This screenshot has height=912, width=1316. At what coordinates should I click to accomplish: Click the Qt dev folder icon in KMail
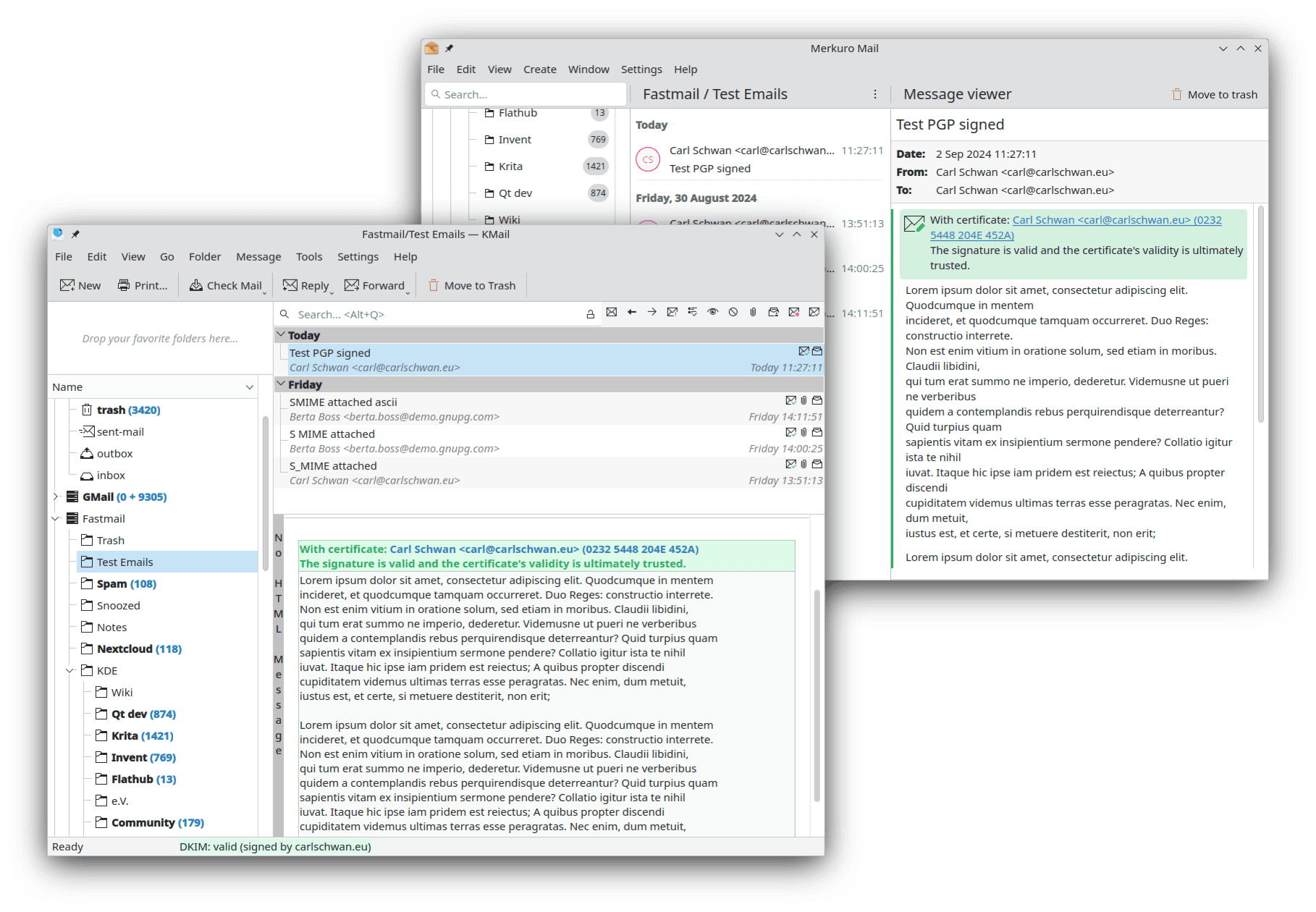coord(101,714)
